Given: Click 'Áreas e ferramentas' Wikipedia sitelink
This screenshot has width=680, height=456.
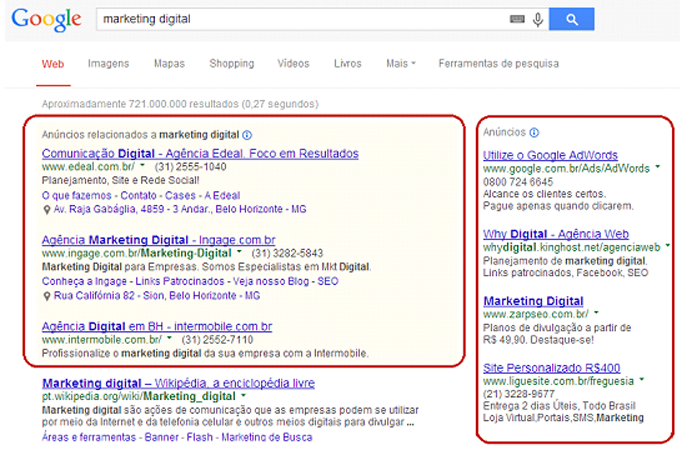Looking at the screenshot, I should 89,437.
